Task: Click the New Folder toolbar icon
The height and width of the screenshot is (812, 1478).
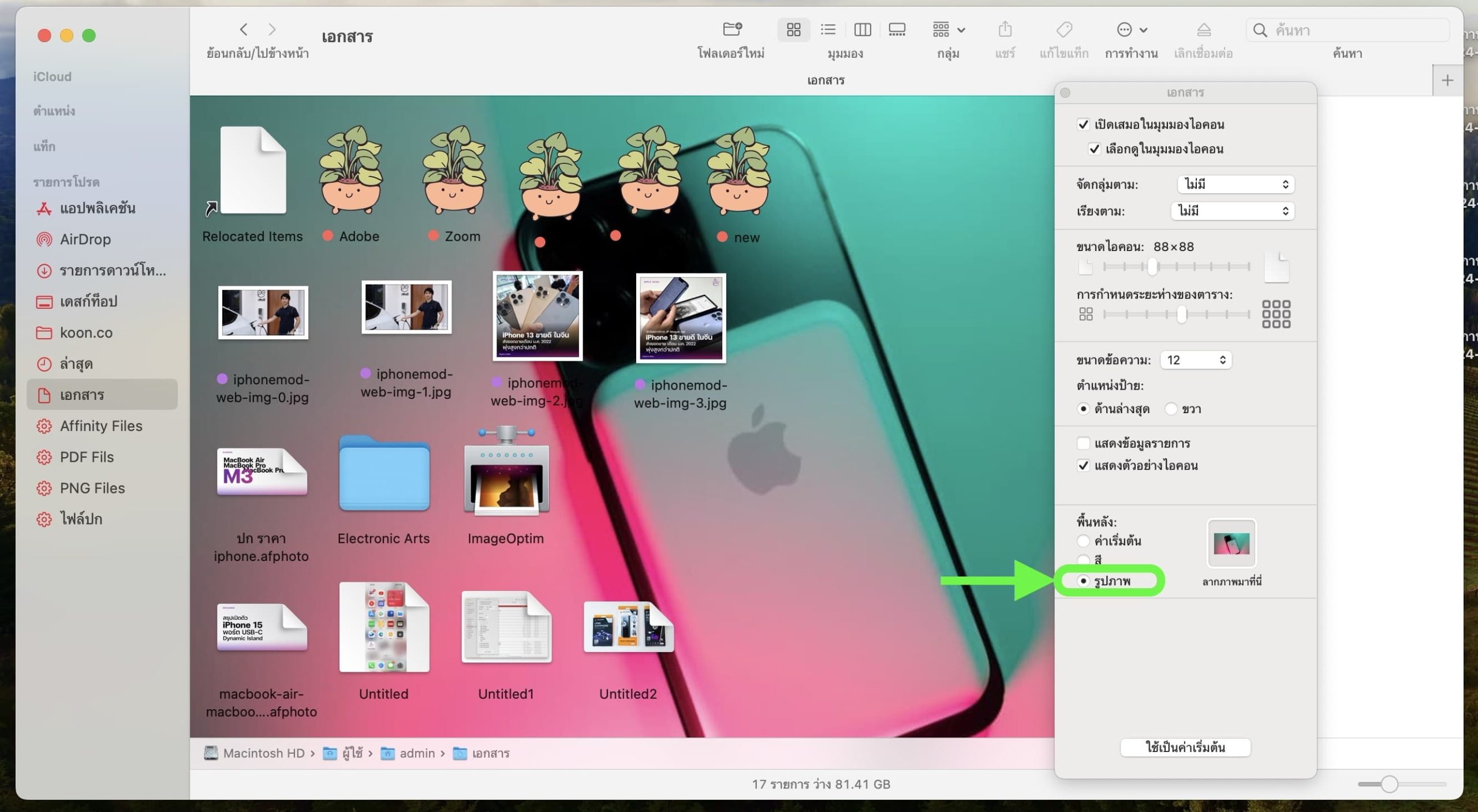Action: (x=731, y=29)
